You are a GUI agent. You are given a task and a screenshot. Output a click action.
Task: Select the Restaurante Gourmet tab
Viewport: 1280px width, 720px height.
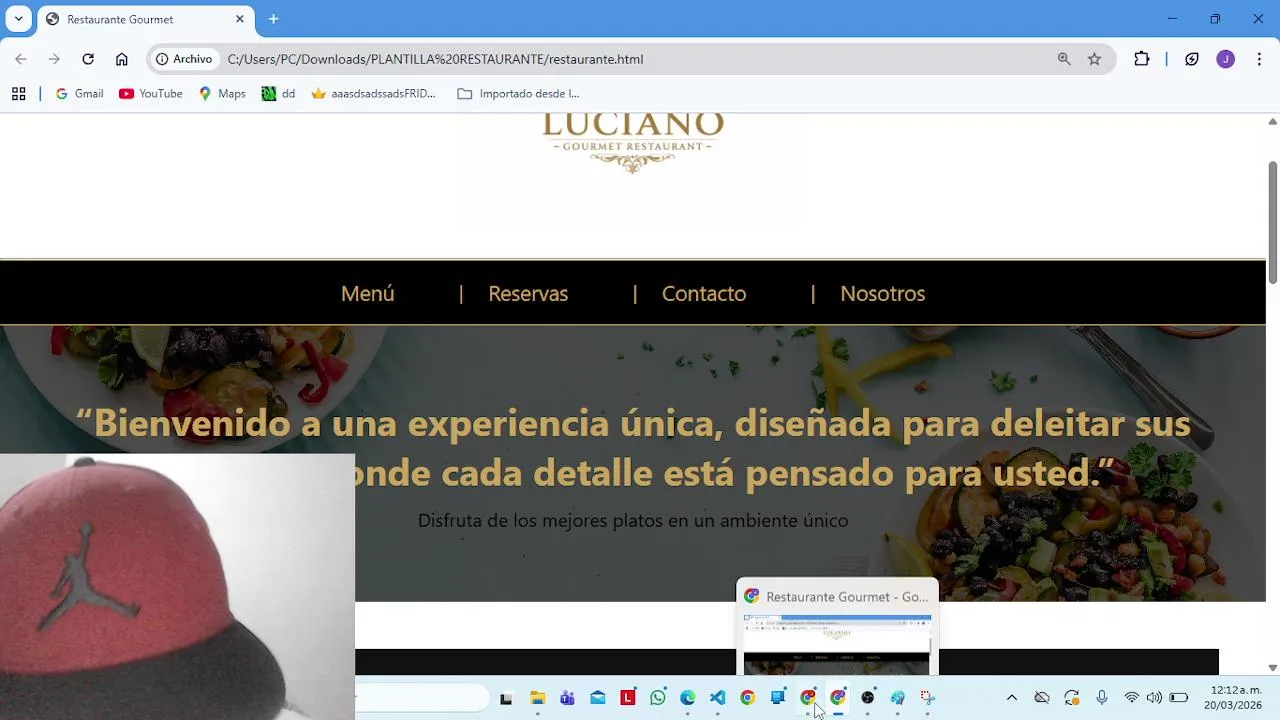click(x=144, y=19)
